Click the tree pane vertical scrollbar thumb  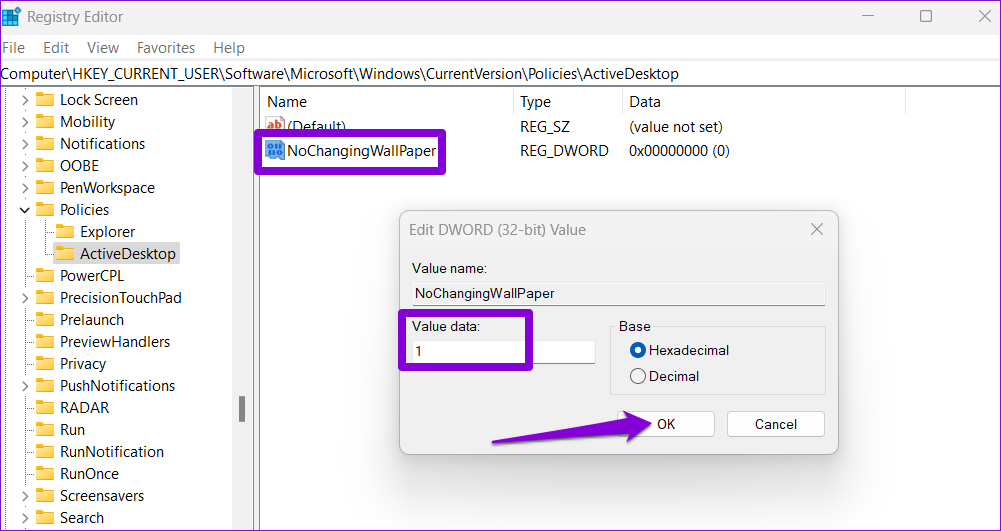click(241, 408)
